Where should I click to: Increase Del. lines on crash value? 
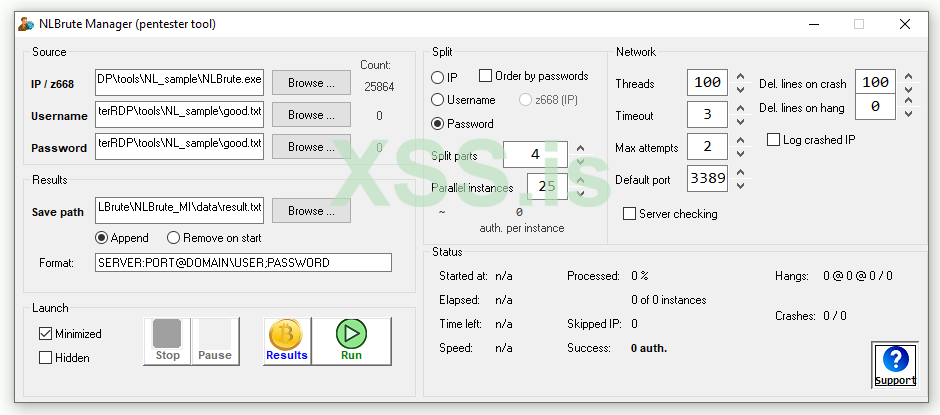click(x=909, y=76)
